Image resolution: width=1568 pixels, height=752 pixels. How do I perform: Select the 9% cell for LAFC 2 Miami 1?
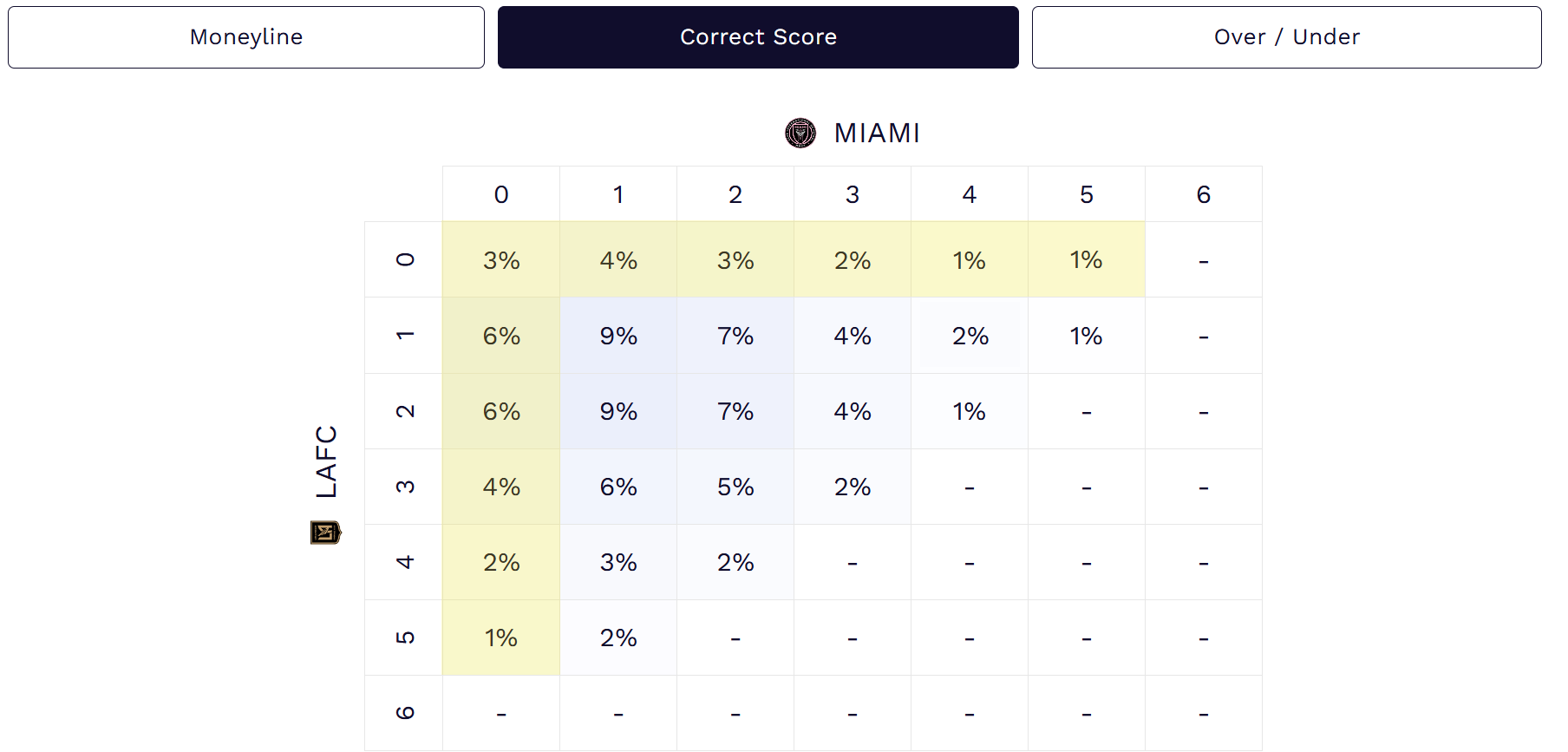pos(617,411)
